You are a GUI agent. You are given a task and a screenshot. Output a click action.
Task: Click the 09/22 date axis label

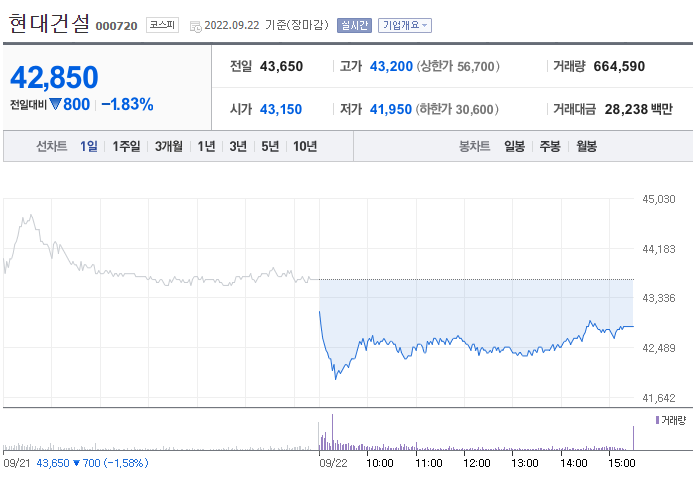[333, 463]
